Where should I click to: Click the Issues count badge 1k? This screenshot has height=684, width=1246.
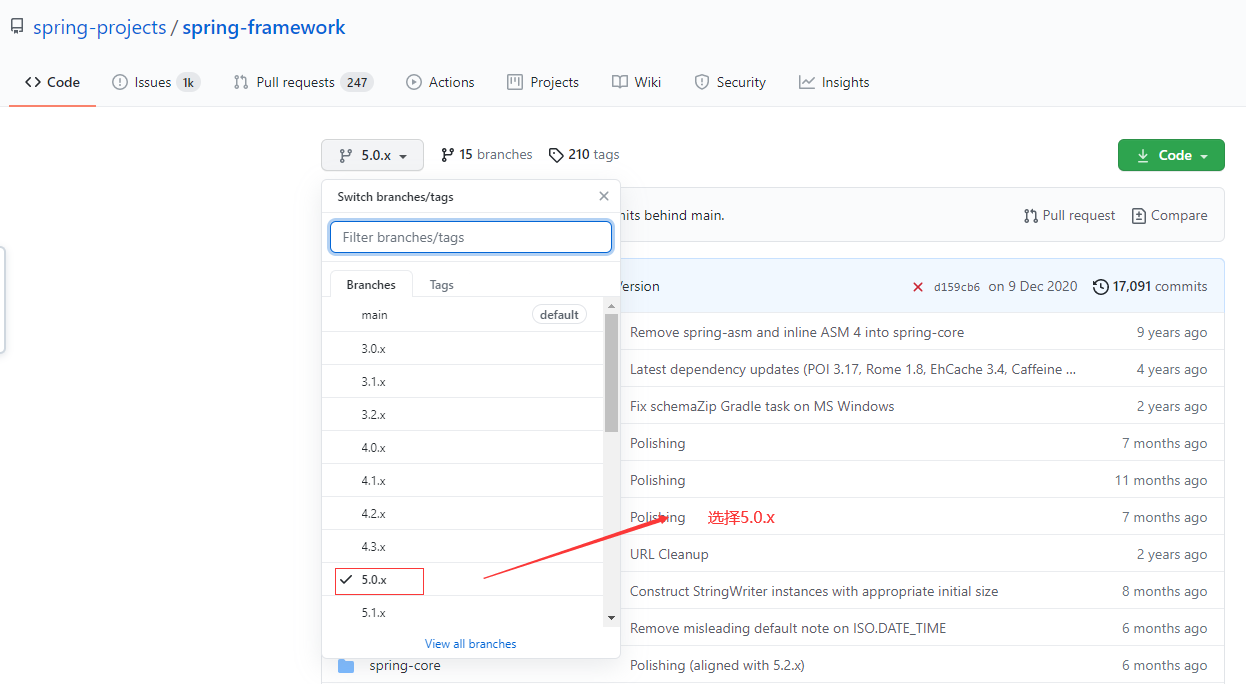(x=188, y=82)
